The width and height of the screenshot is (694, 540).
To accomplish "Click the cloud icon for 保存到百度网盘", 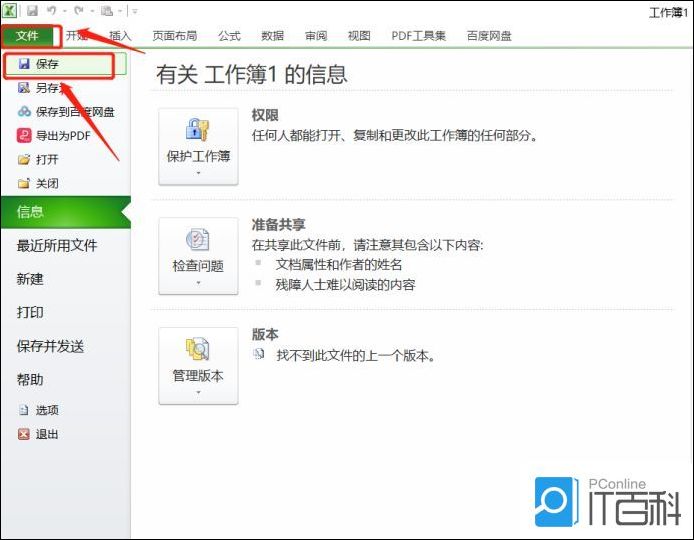I will (x=24, y=112).
